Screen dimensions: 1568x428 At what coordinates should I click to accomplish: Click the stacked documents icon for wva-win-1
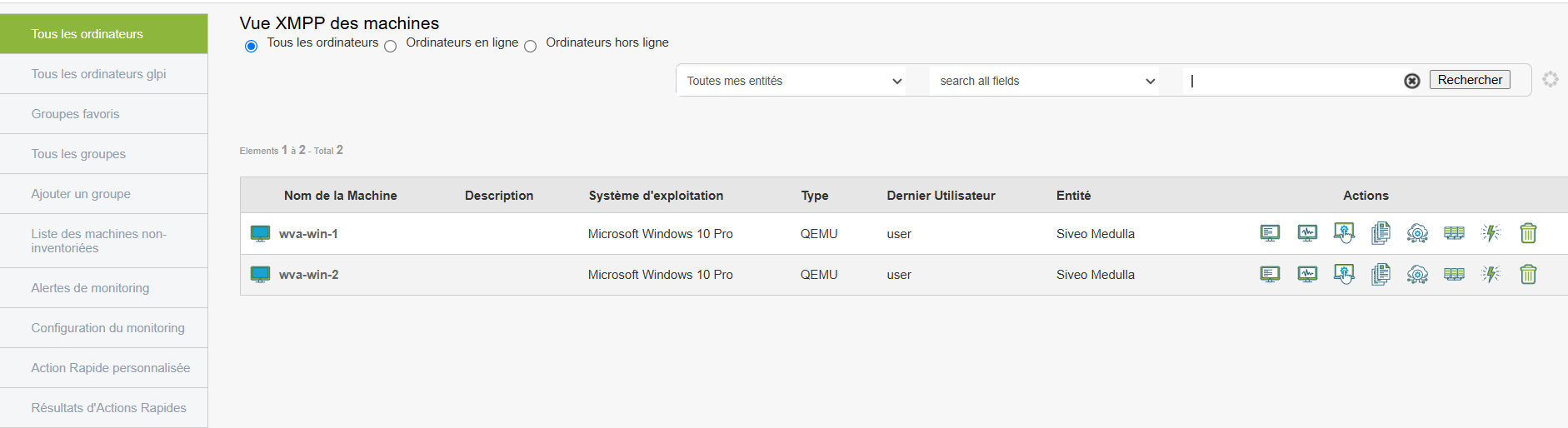(1381, 233)
